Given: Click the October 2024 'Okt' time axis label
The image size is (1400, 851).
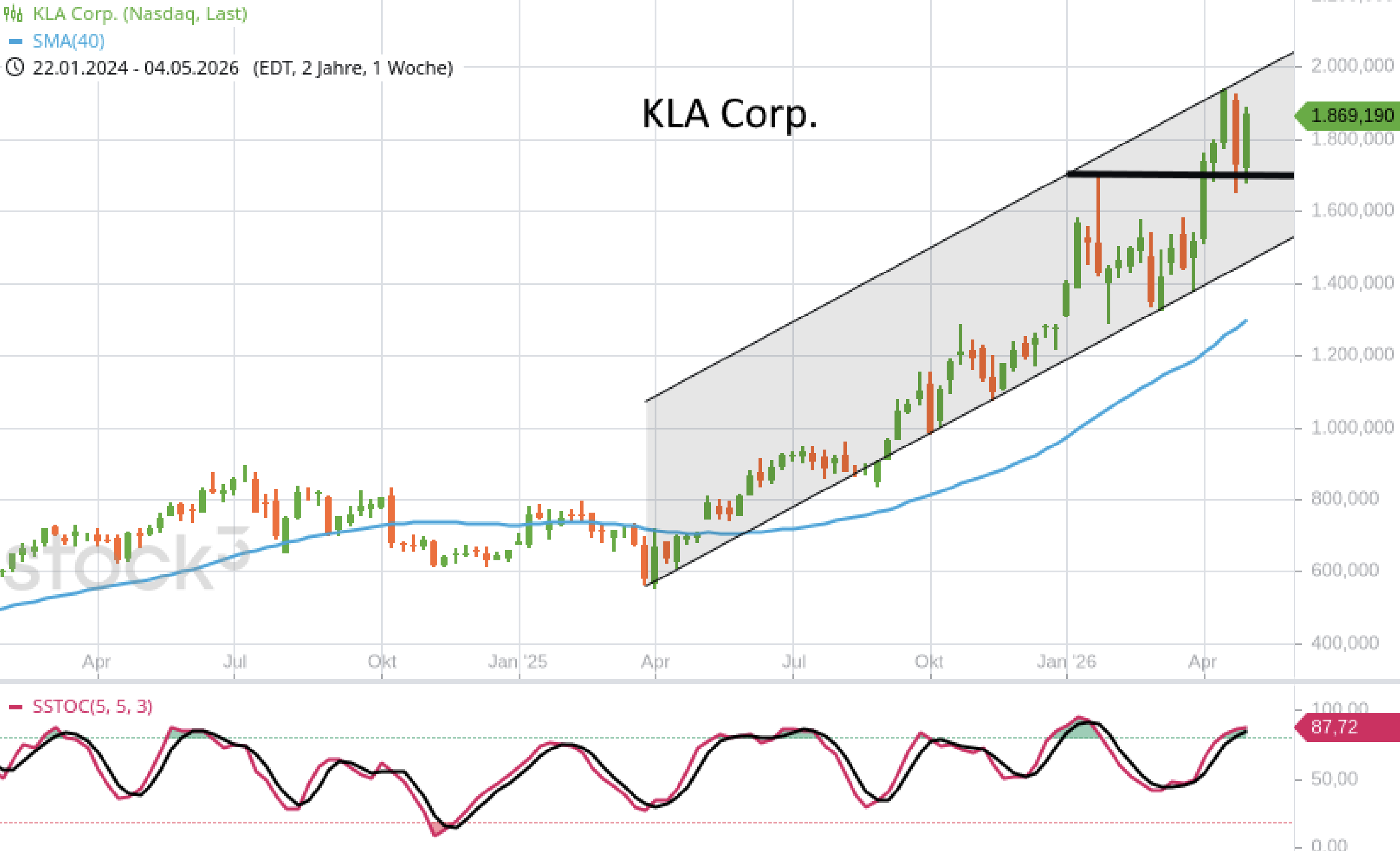Looking at the screenshot, I should point(382,662).
